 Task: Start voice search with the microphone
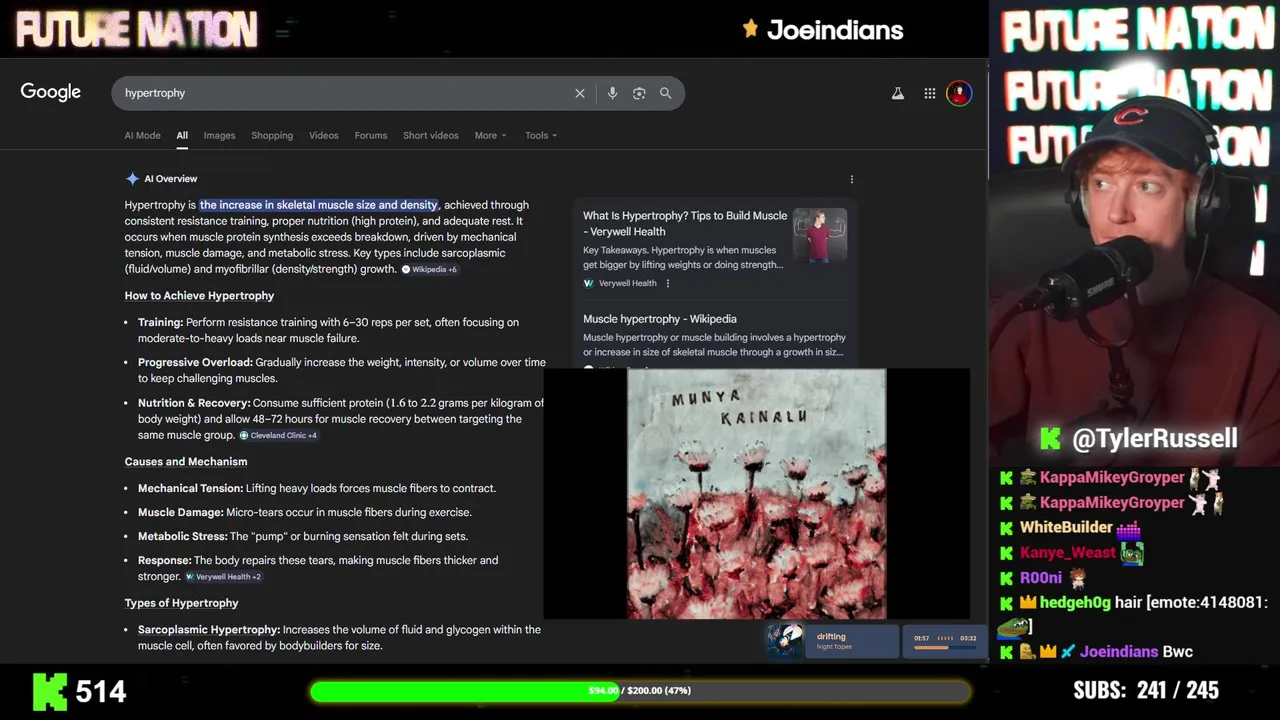[x=612, y=93]
